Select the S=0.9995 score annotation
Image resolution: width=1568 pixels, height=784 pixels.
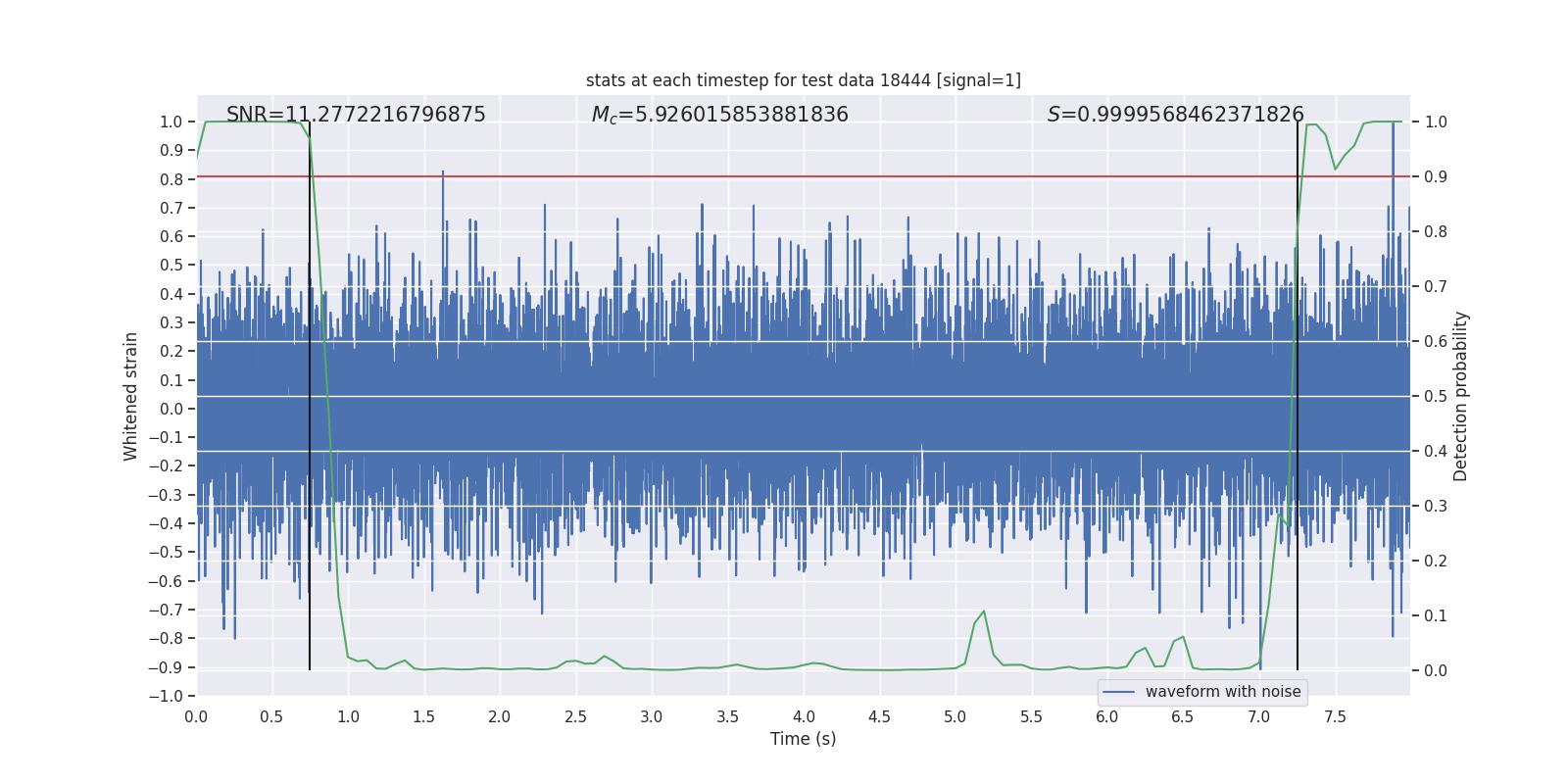tap(1175, 115)
